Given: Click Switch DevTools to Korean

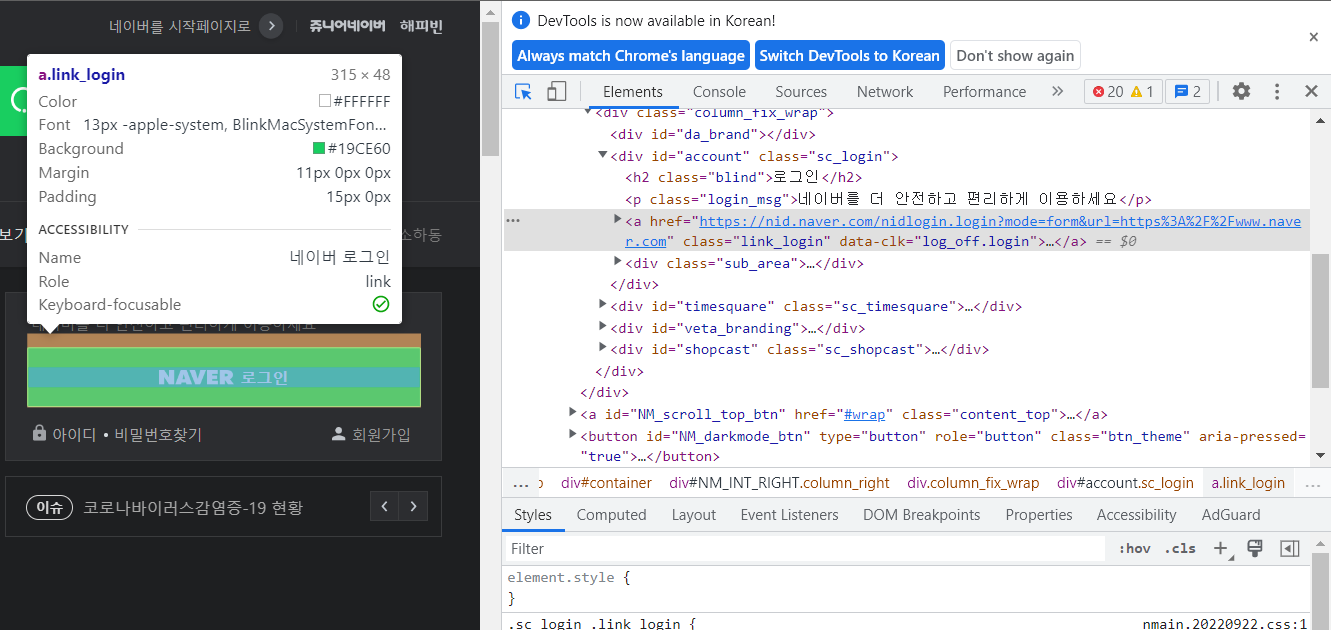Looking at the screenshot, I should (850, 56).
